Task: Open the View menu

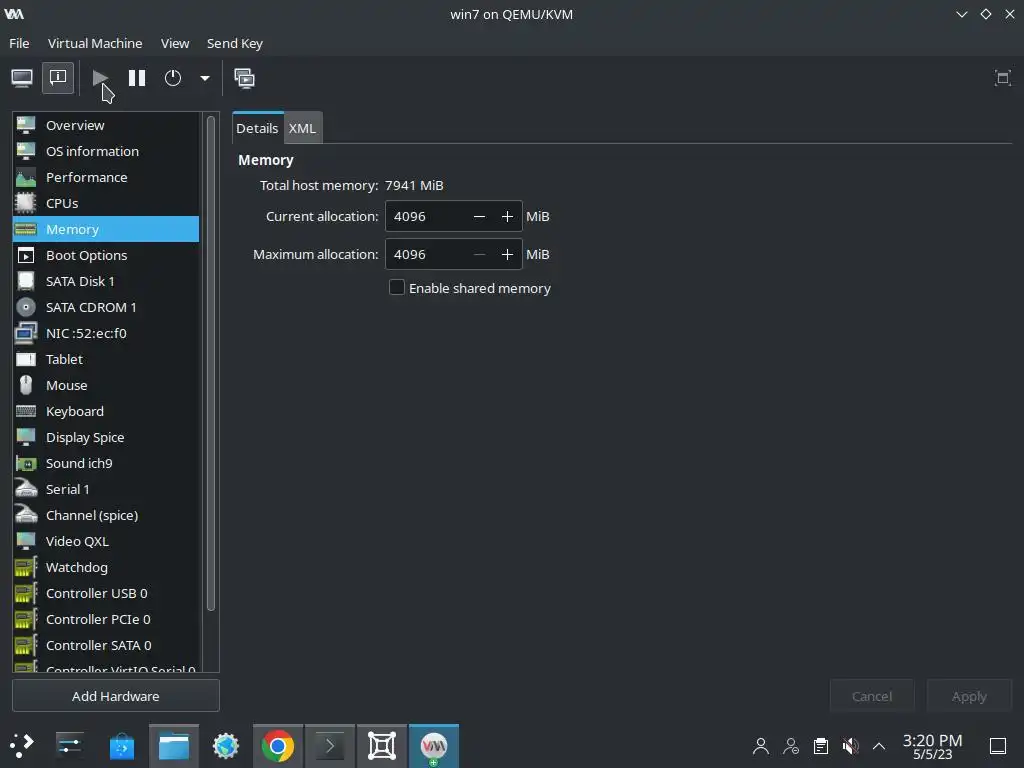Action: 175,43
